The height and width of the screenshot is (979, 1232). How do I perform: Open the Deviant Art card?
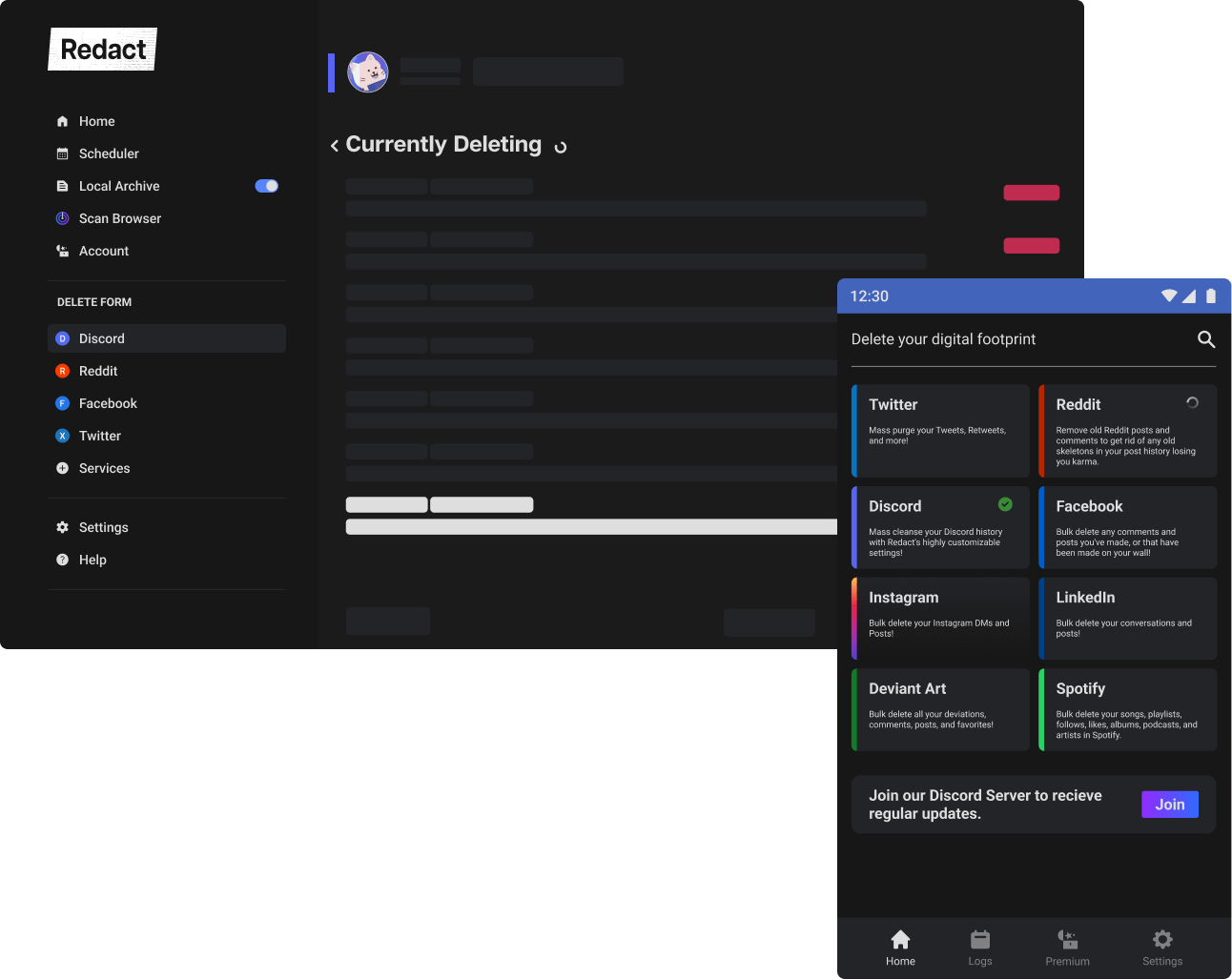pyautogui.click(x=940, y=709)
